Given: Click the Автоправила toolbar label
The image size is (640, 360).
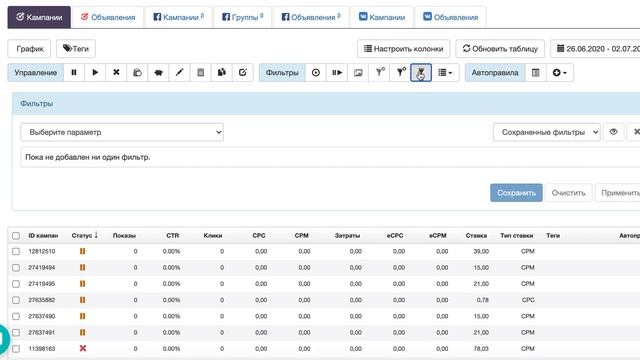Looking at the screenshot, I should [495, 73].
